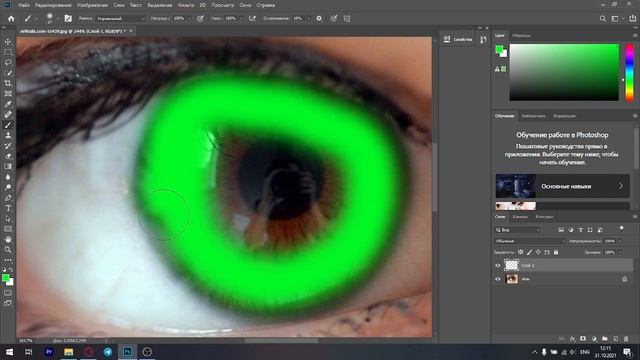Viewport: 640px width, 360px height.
Task: Select the Zoom tool
Action: coord(8,249)
